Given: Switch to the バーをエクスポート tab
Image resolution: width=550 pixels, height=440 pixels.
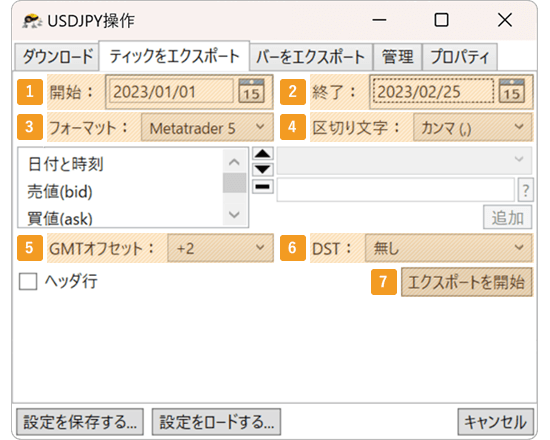Looking at the screenshot, I should pos(311,57).
